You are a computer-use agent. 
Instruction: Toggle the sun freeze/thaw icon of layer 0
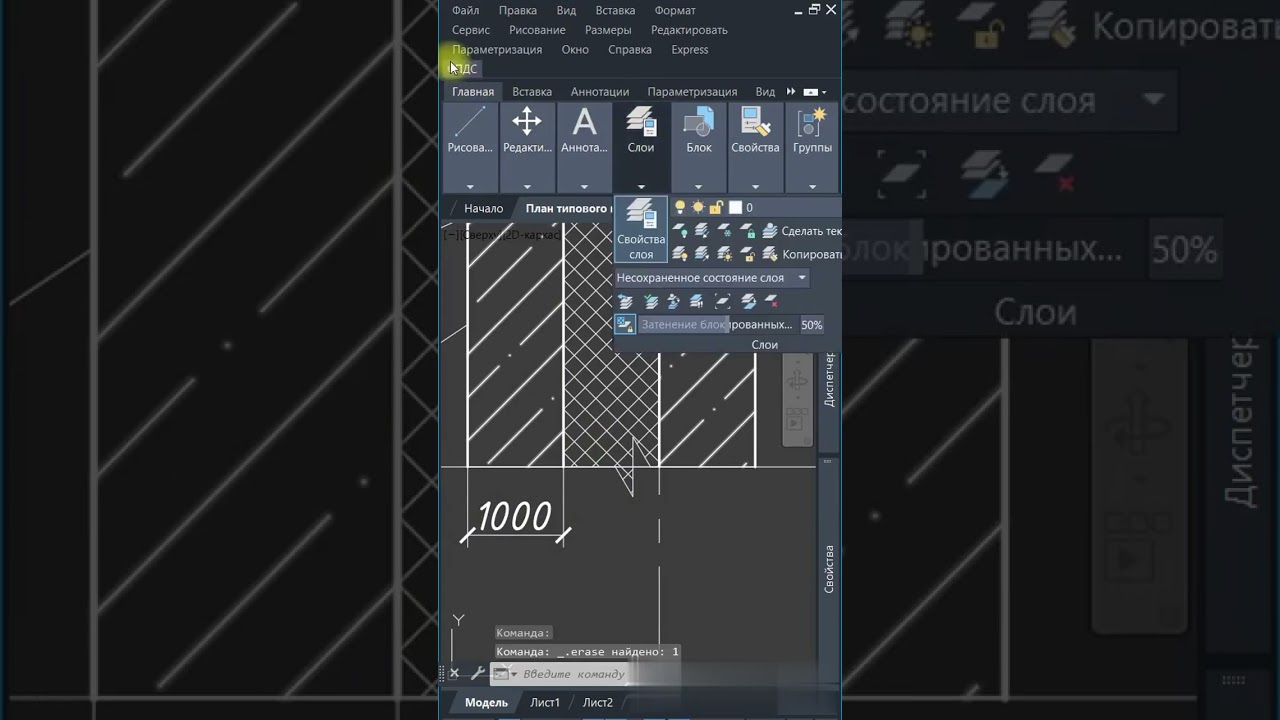pos(698,207)
